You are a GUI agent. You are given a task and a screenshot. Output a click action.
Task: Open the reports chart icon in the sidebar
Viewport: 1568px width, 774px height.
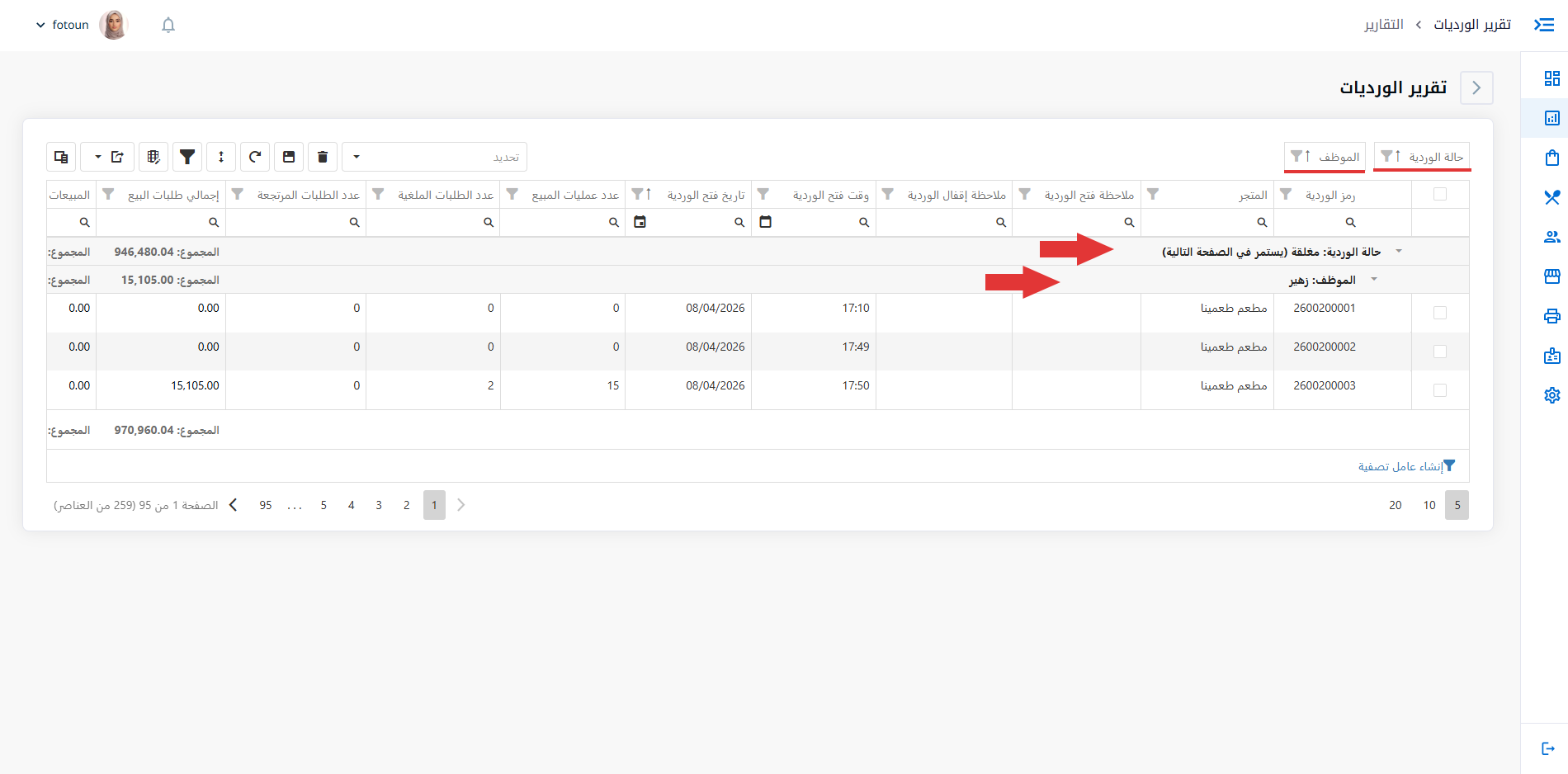(1551, 118)
